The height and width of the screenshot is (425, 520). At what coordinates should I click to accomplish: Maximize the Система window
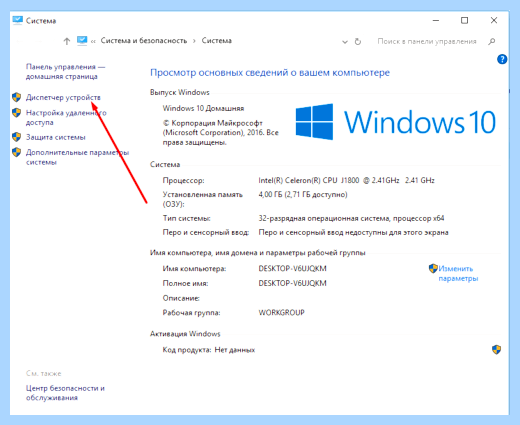(464, 21)
